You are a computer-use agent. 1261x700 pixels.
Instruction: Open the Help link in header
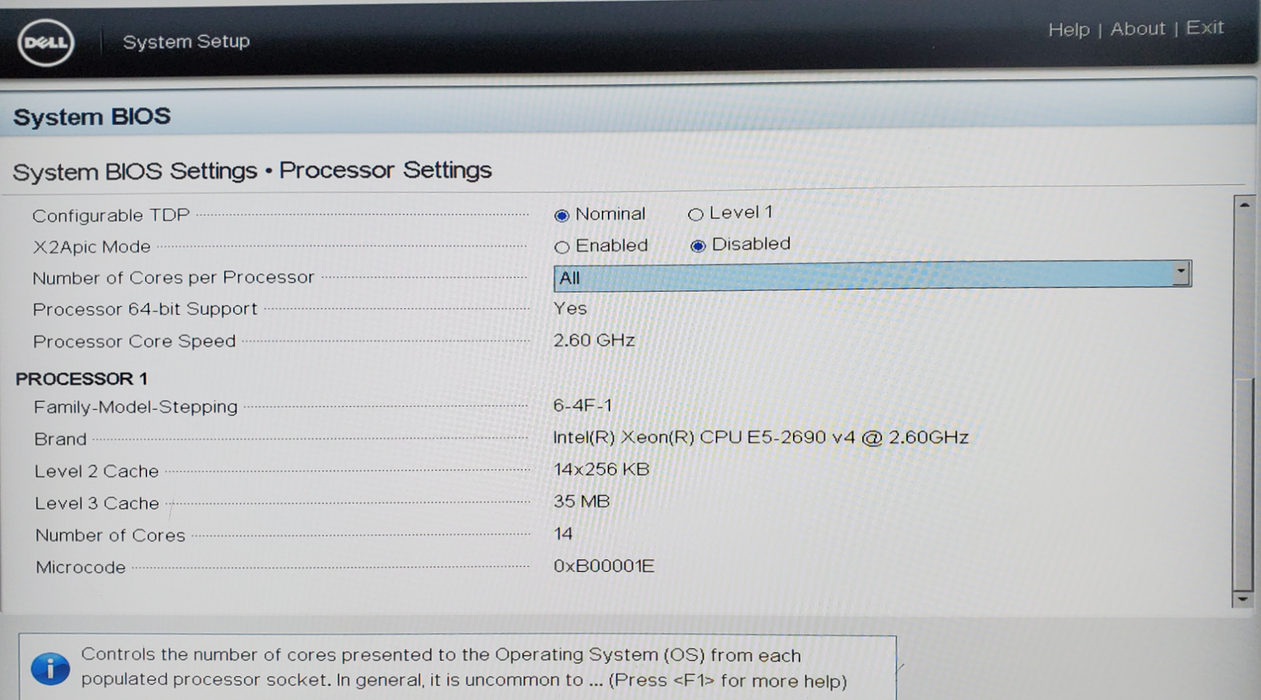click(1068, 30)
